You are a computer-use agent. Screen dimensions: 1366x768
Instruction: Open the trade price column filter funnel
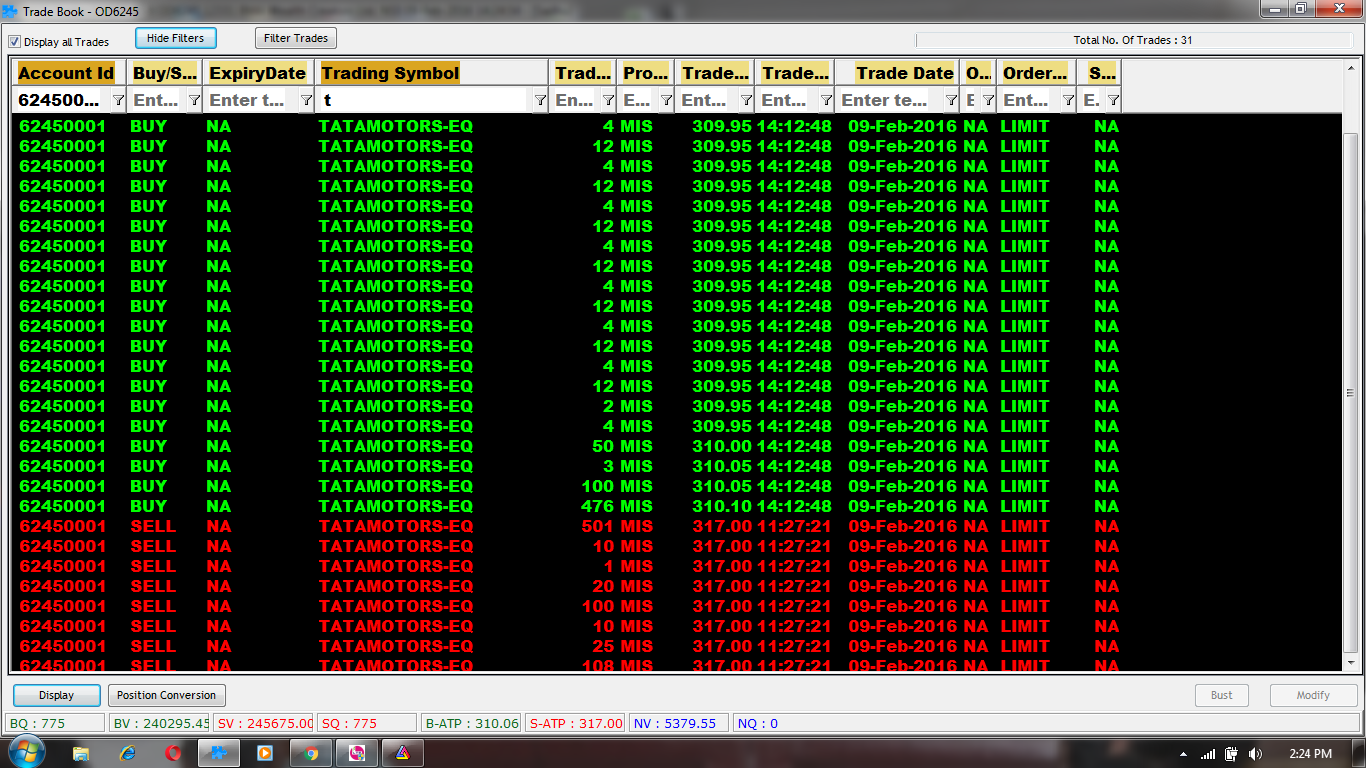coord(746,100)
